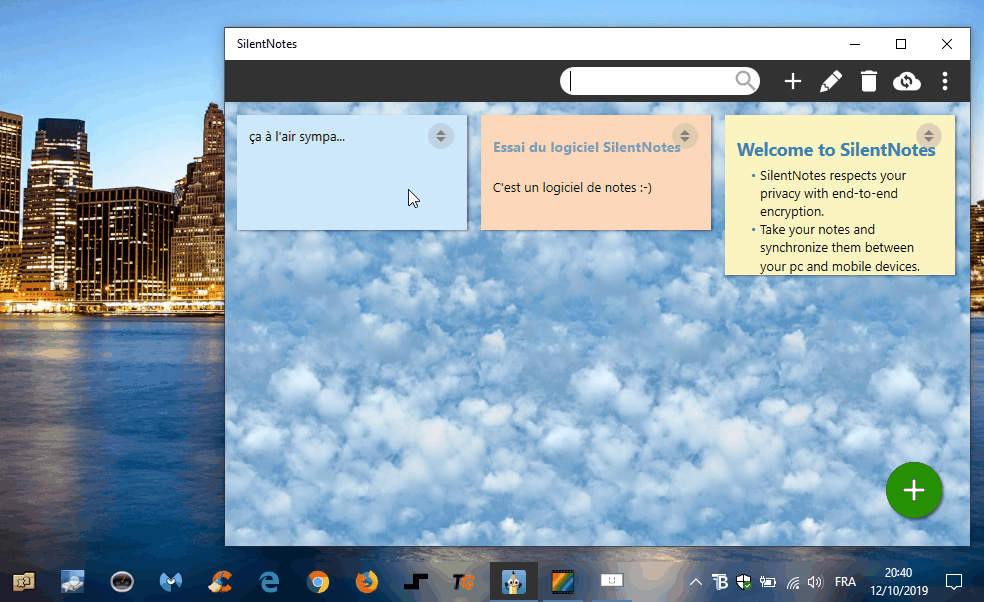
Task: Select the text 'C'est un logiciel de notes :-)'
Action: tap(572, 188)
